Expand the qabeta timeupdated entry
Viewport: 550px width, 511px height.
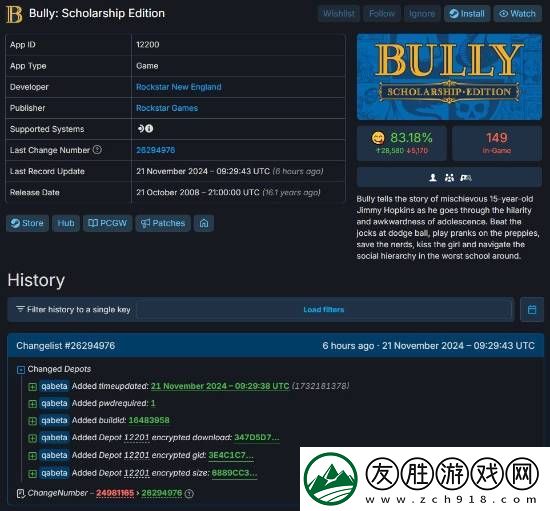click(32, 386)
